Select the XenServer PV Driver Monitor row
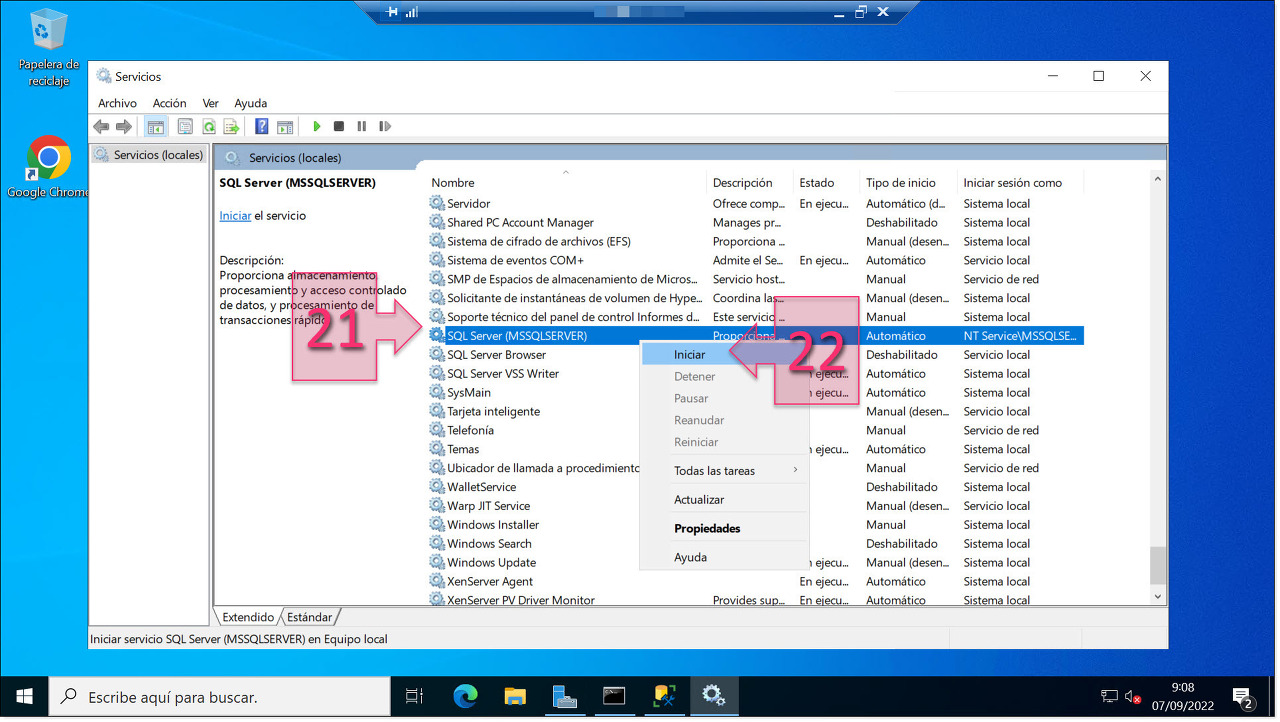This screenshot has height=722, width=1280. [756, 600]
